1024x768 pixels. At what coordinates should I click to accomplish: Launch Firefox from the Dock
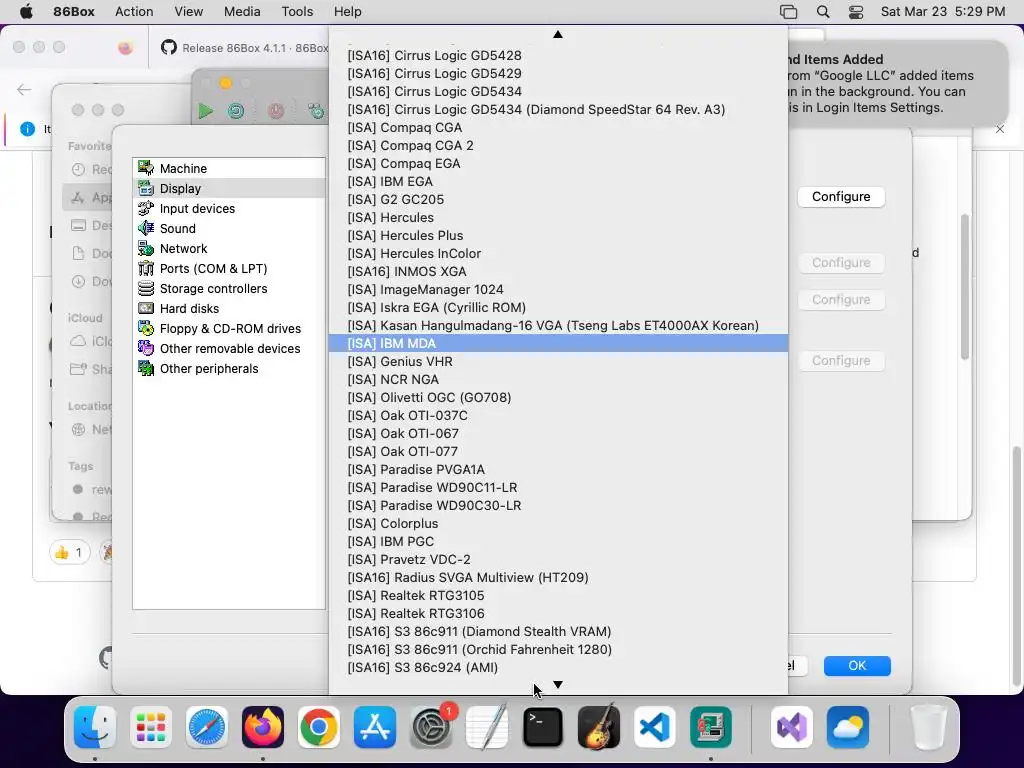point(263,727)
